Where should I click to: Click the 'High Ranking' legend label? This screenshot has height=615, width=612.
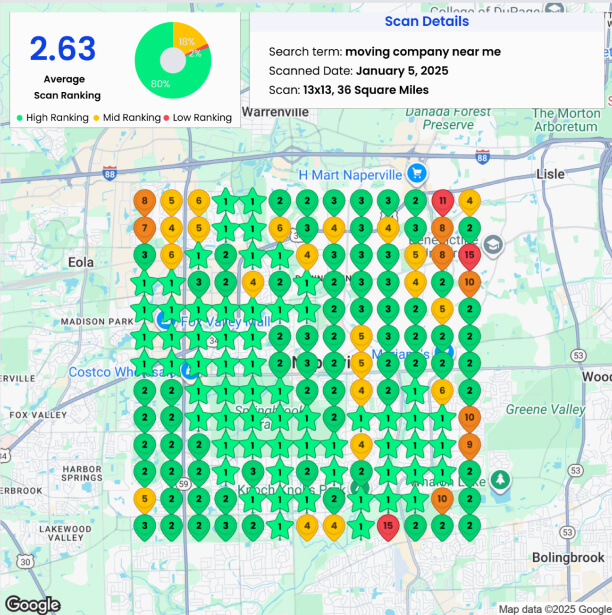[x=57, y=118]
